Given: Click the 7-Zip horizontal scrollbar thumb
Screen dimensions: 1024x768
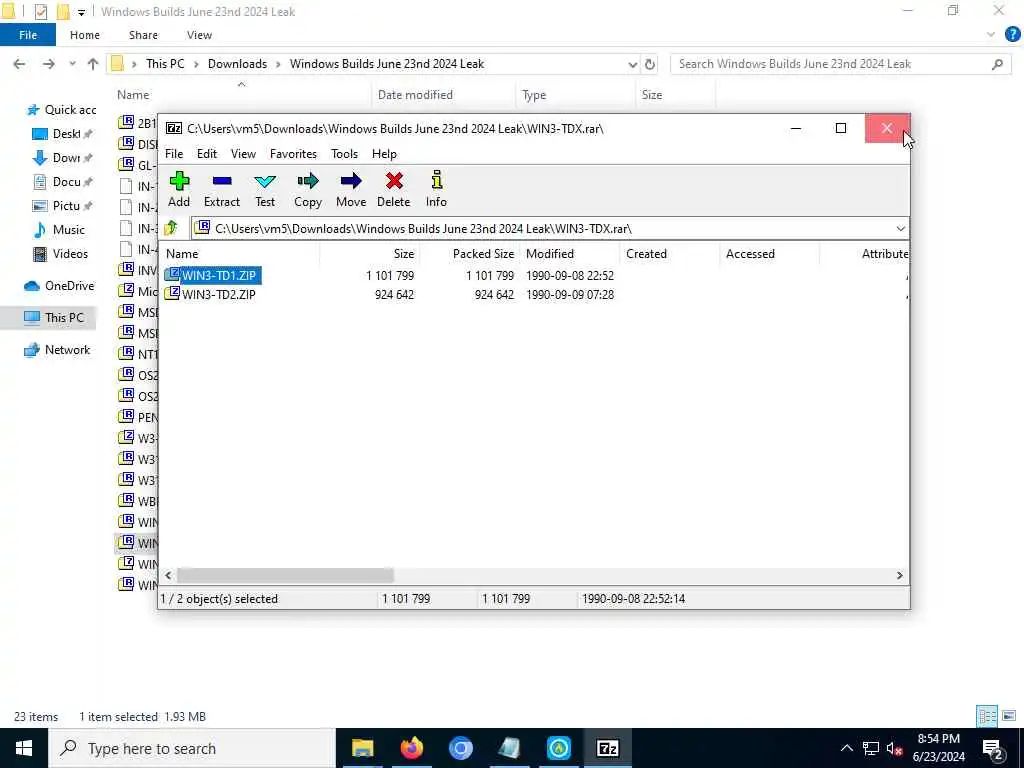Looking at the screenshot, I should pos(285,575).
